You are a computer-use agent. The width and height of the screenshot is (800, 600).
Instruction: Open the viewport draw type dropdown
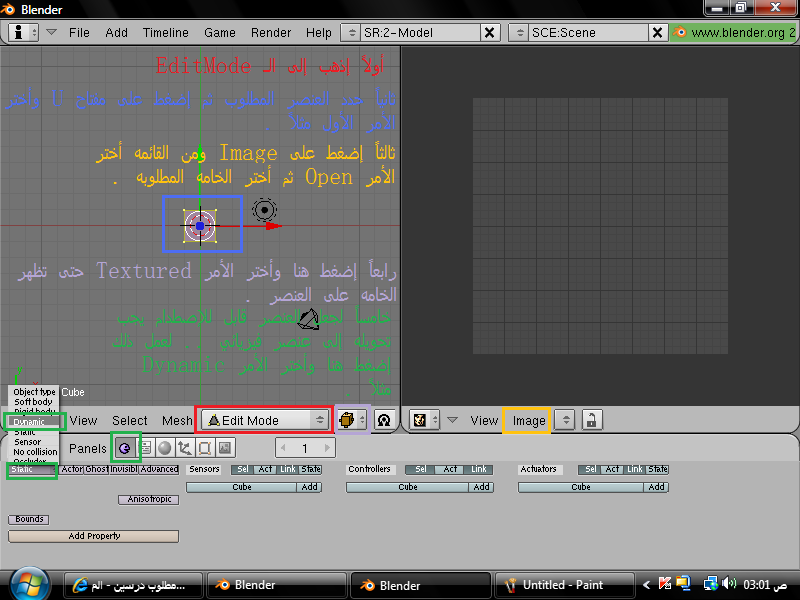click(351, 420)
